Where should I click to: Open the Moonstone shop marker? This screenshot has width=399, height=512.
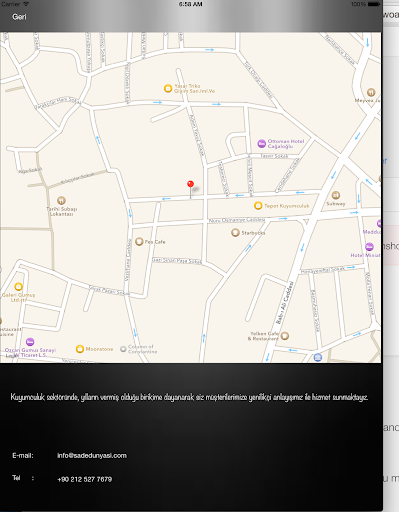pos(80,349)
